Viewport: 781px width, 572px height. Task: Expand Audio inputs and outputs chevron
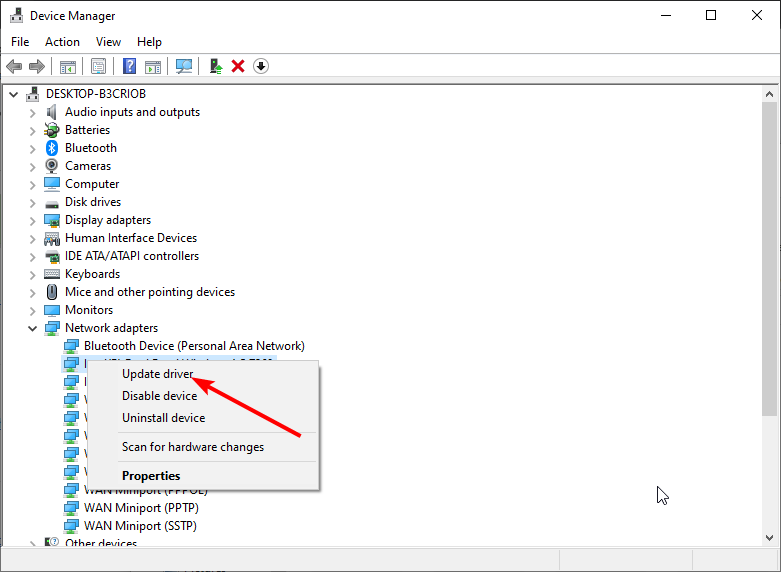point(33,113)
